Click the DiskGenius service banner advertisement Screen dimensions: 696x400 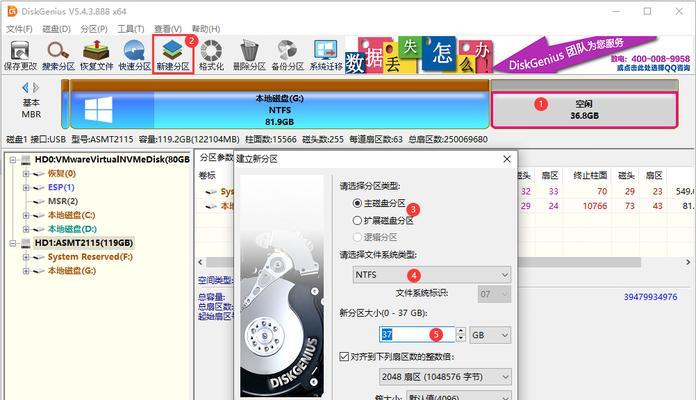click(x=518, y=55)
